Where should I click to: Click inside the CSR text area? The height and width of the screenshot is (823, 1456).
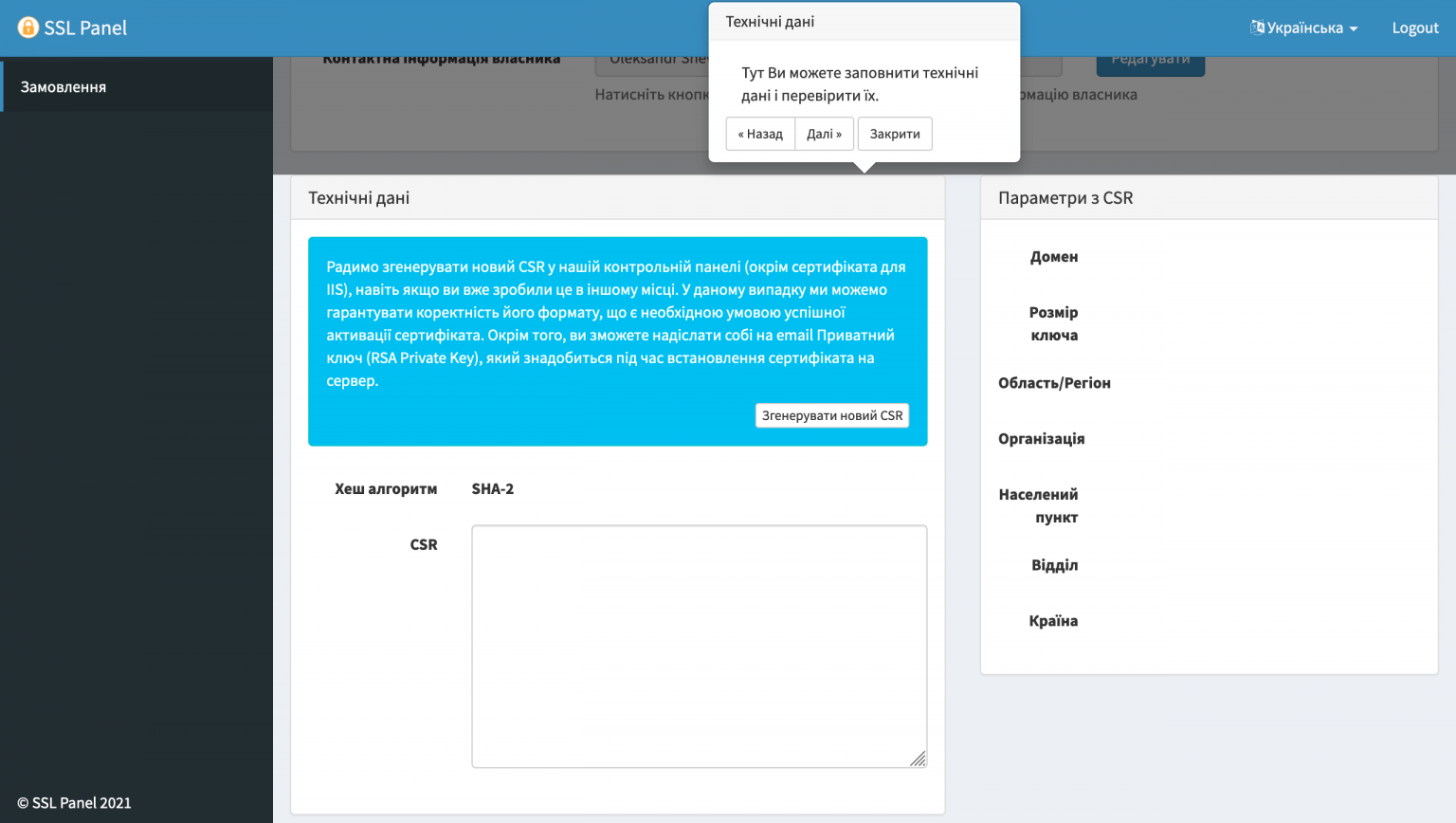(x=699, y=645)
